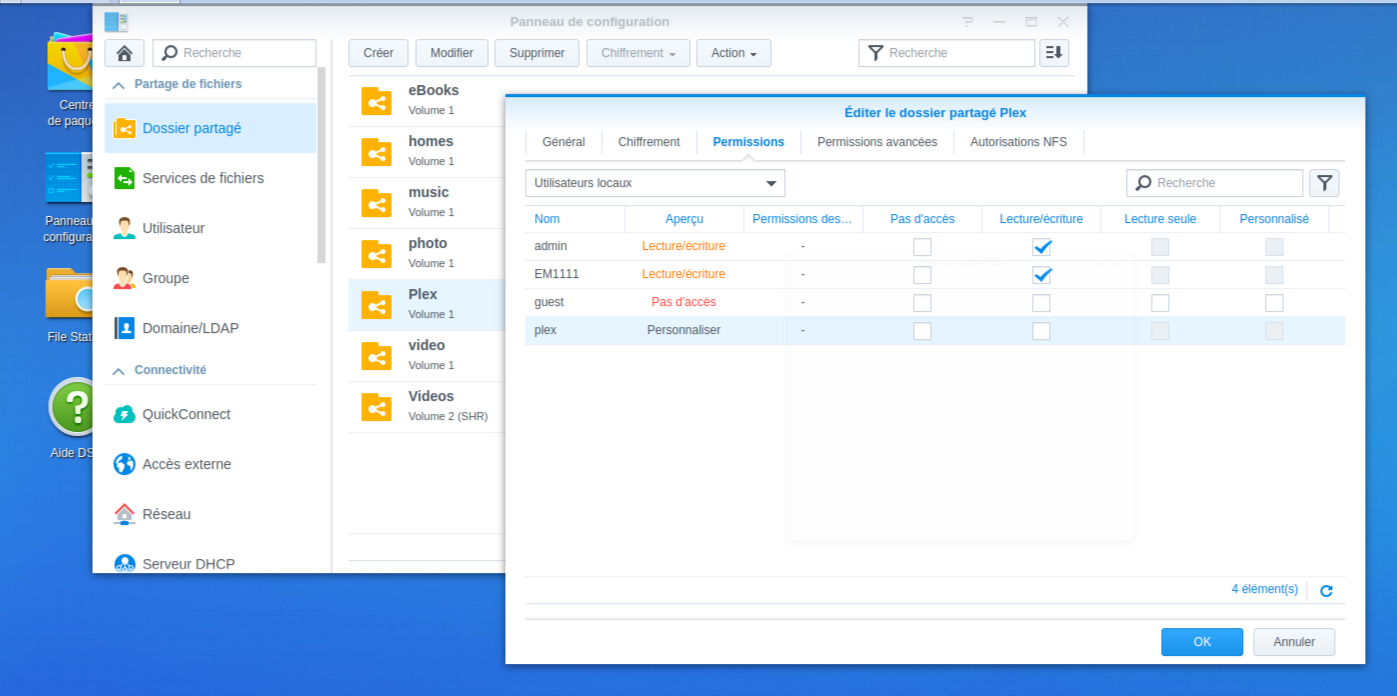Check Pas d'accès for guest user
This screenshot has height=696, width=1397.
(922, 303)
